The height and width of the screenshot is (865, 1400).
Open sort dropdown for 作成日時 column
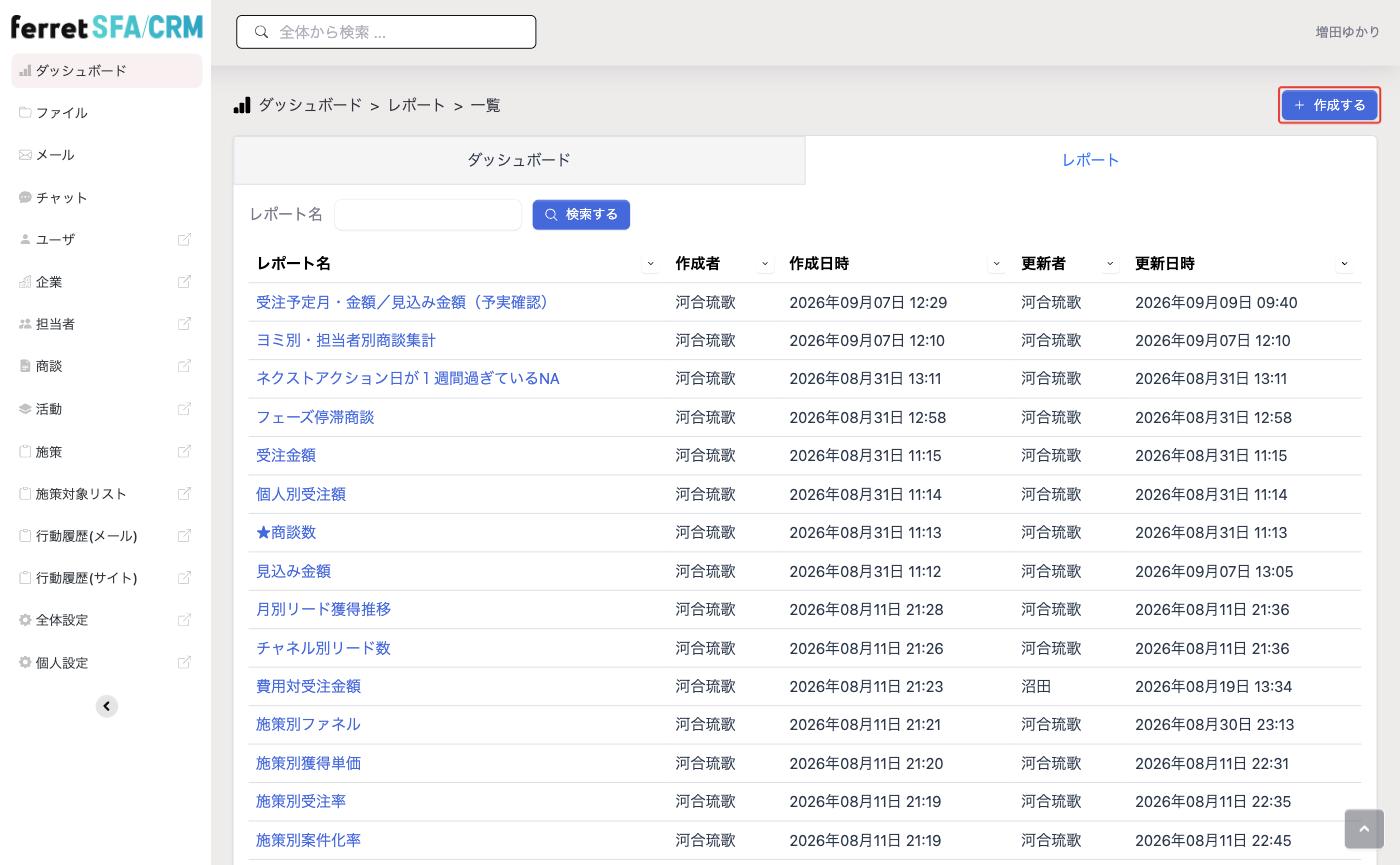point(996,264)
